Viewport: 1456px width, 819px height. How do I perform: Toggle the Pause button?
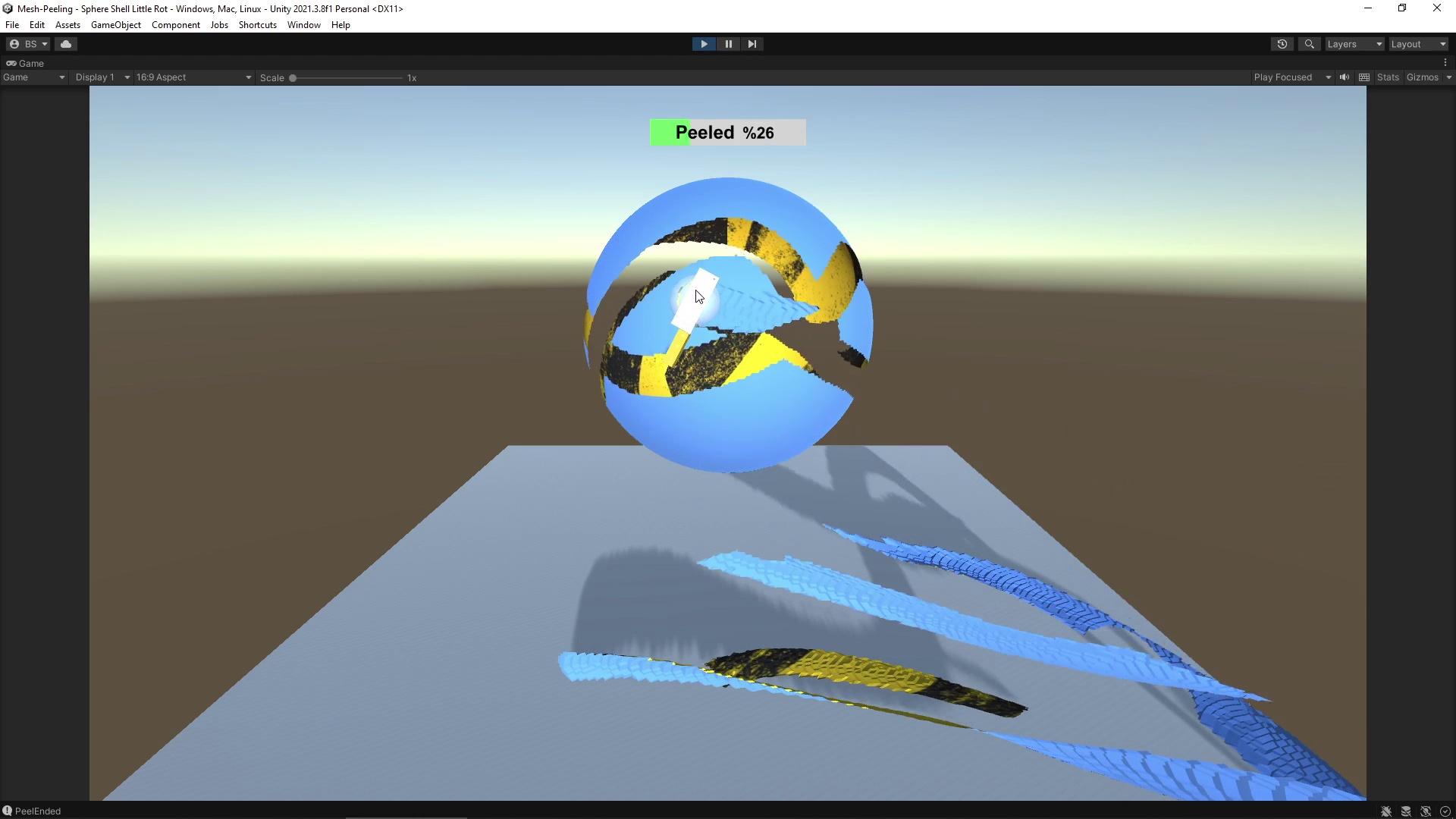[728, 44]
